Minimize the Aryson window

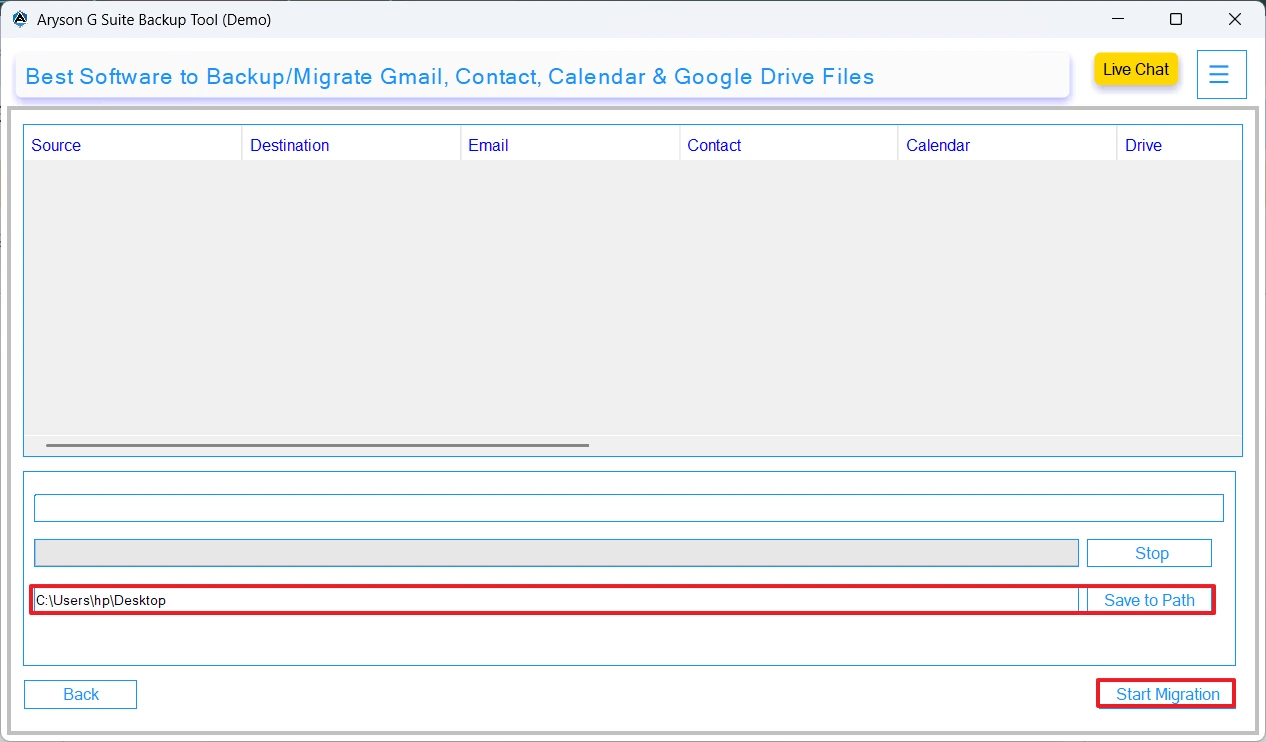(1116, 19)
